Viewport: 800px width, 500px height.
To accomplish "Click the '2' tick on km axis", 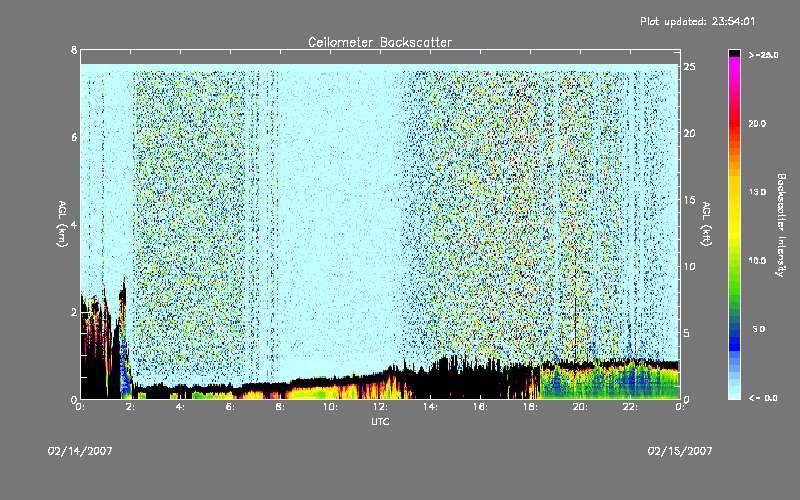I will 74,312.
